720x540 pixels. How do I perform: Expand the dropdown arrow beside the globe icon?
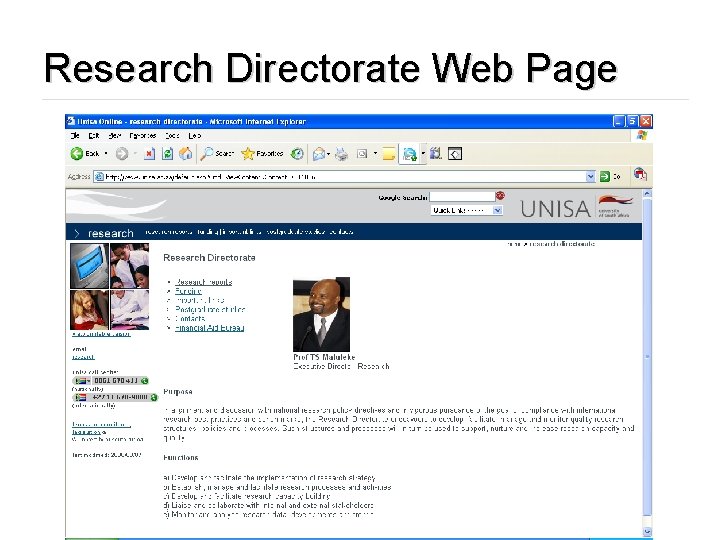[x=423, y=153]
